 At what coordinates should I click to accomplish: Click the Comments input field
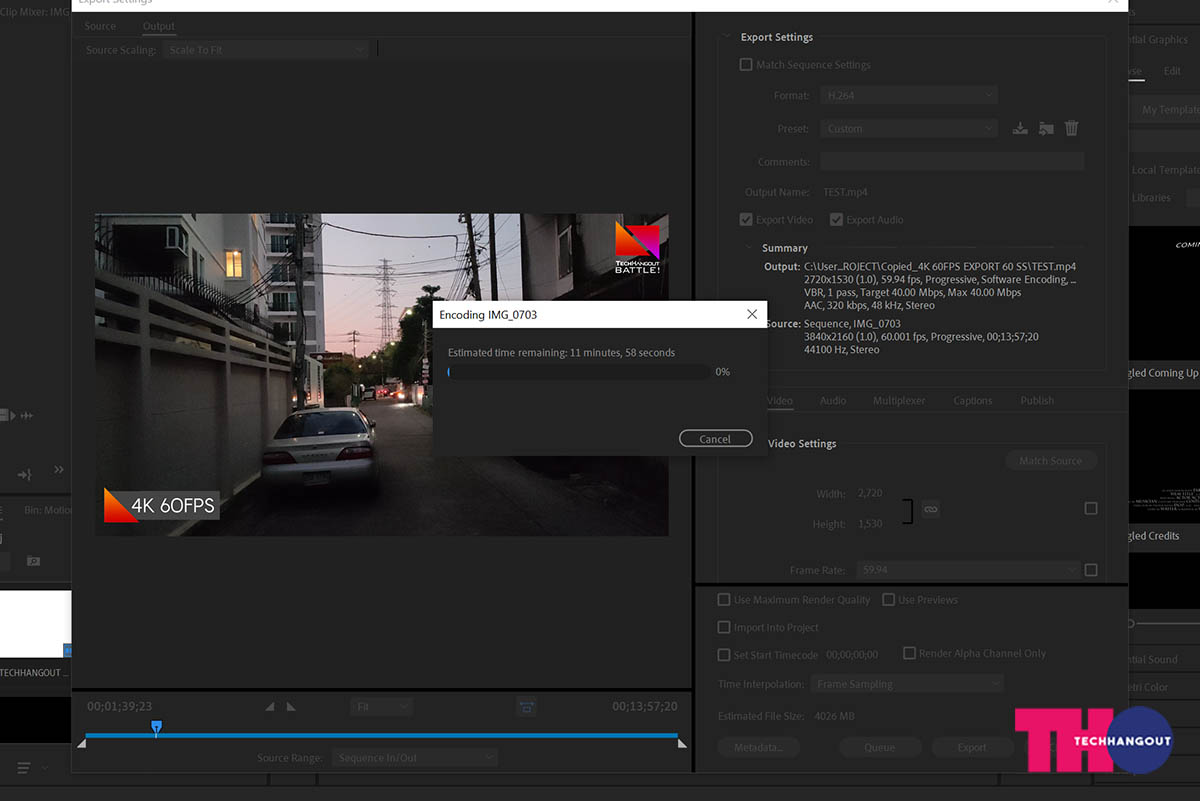(952, 161)
